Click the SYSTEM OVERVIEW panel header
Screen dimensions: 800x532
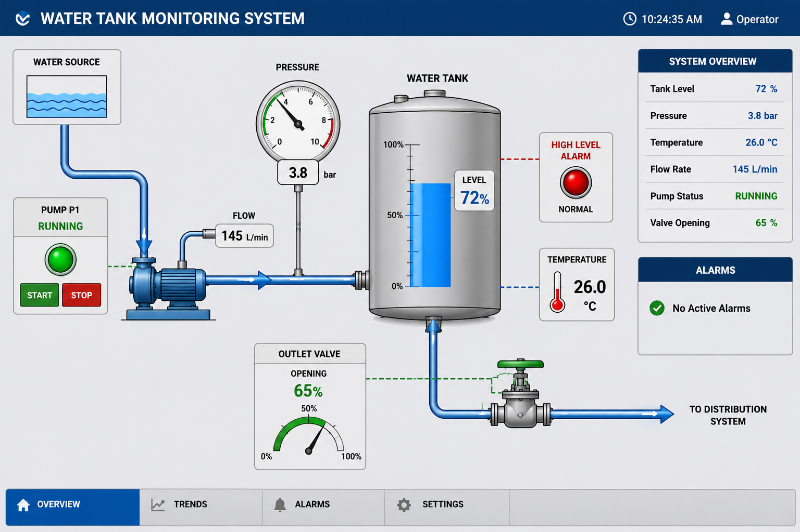(x=715, y=61)
